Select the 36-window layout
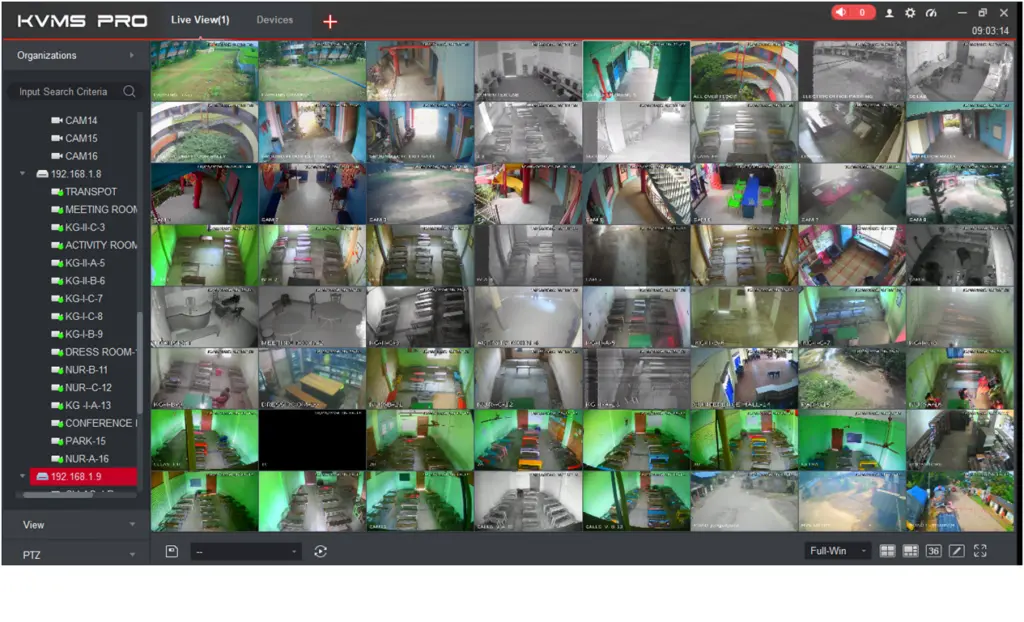1024x622 pixels. pyautogui.click(x=933, y=551)
